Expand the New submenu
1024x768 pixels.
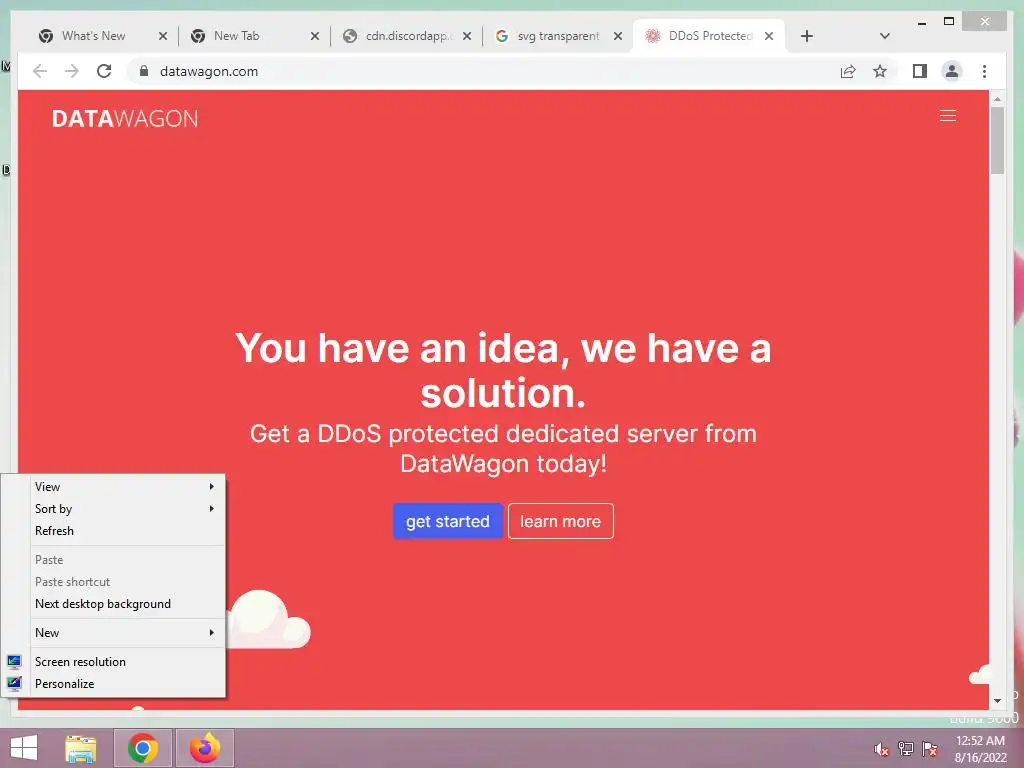(124, 633)
